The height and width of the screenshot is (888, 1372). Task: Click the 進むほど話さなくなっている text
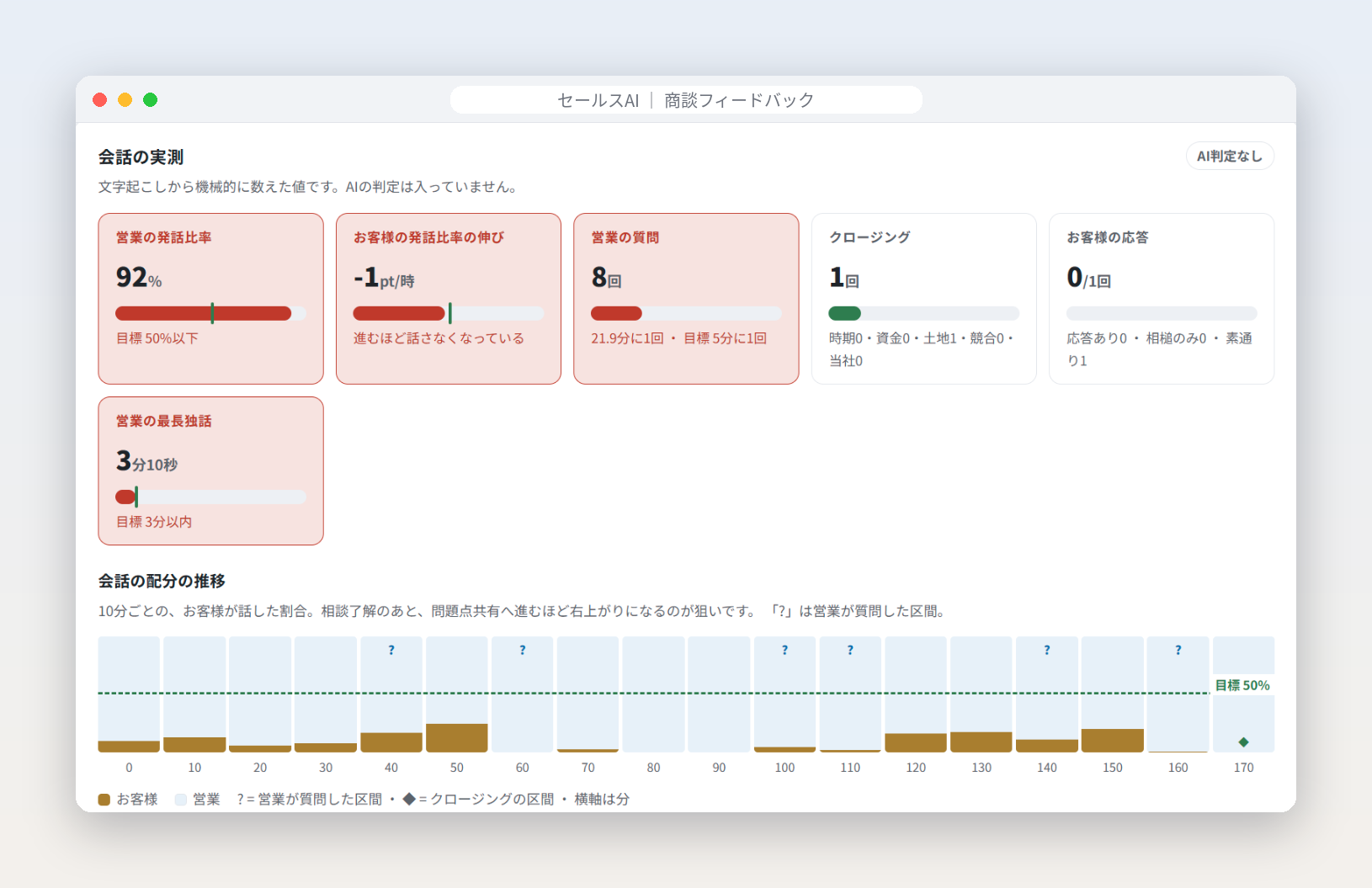coord(439,338)
